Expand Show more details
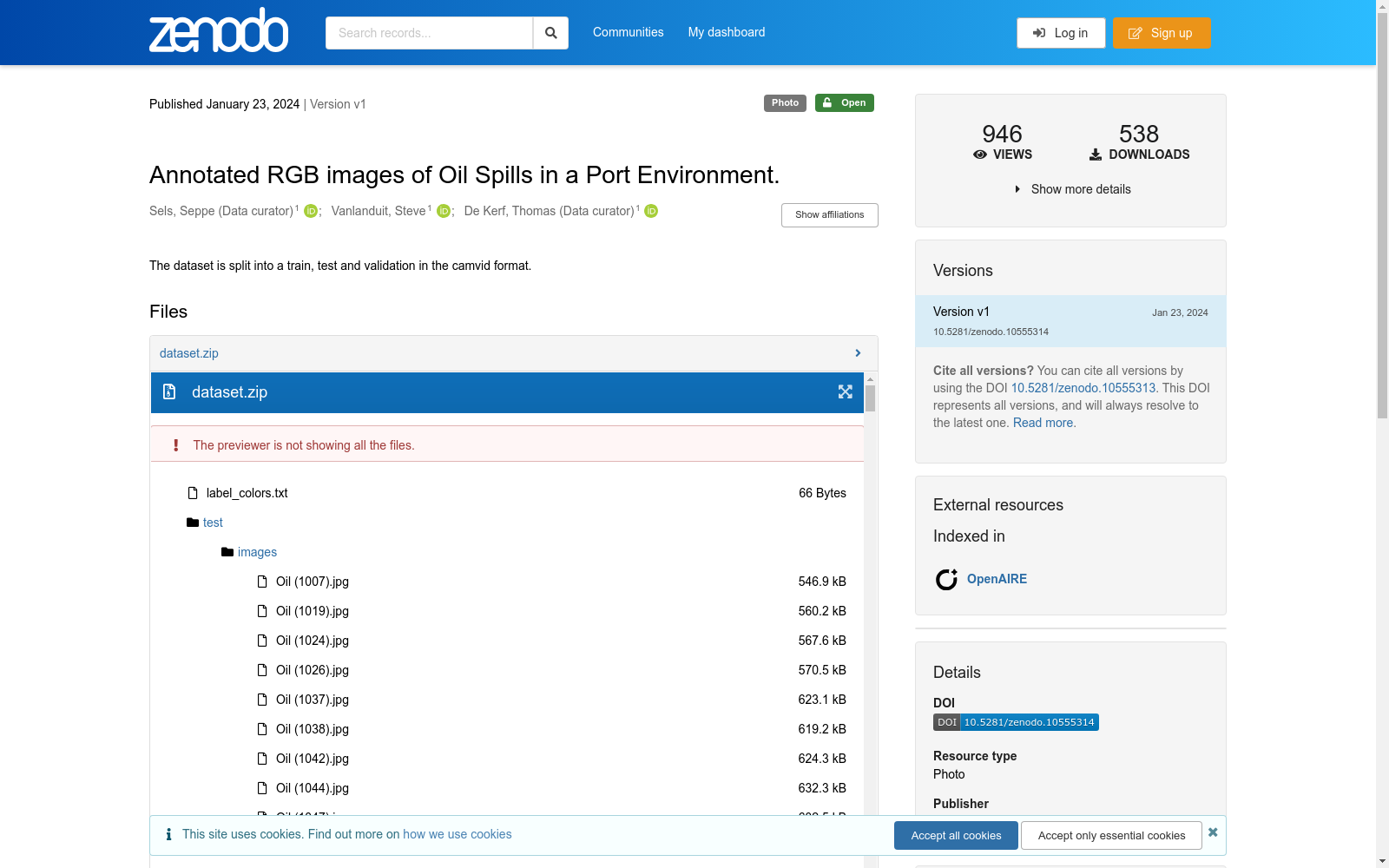 coord(1072,189)
